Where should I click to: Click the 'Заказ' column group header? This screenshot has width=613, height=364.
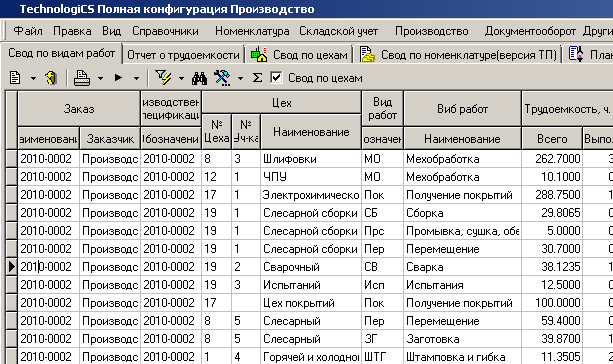tap(79, 109)
